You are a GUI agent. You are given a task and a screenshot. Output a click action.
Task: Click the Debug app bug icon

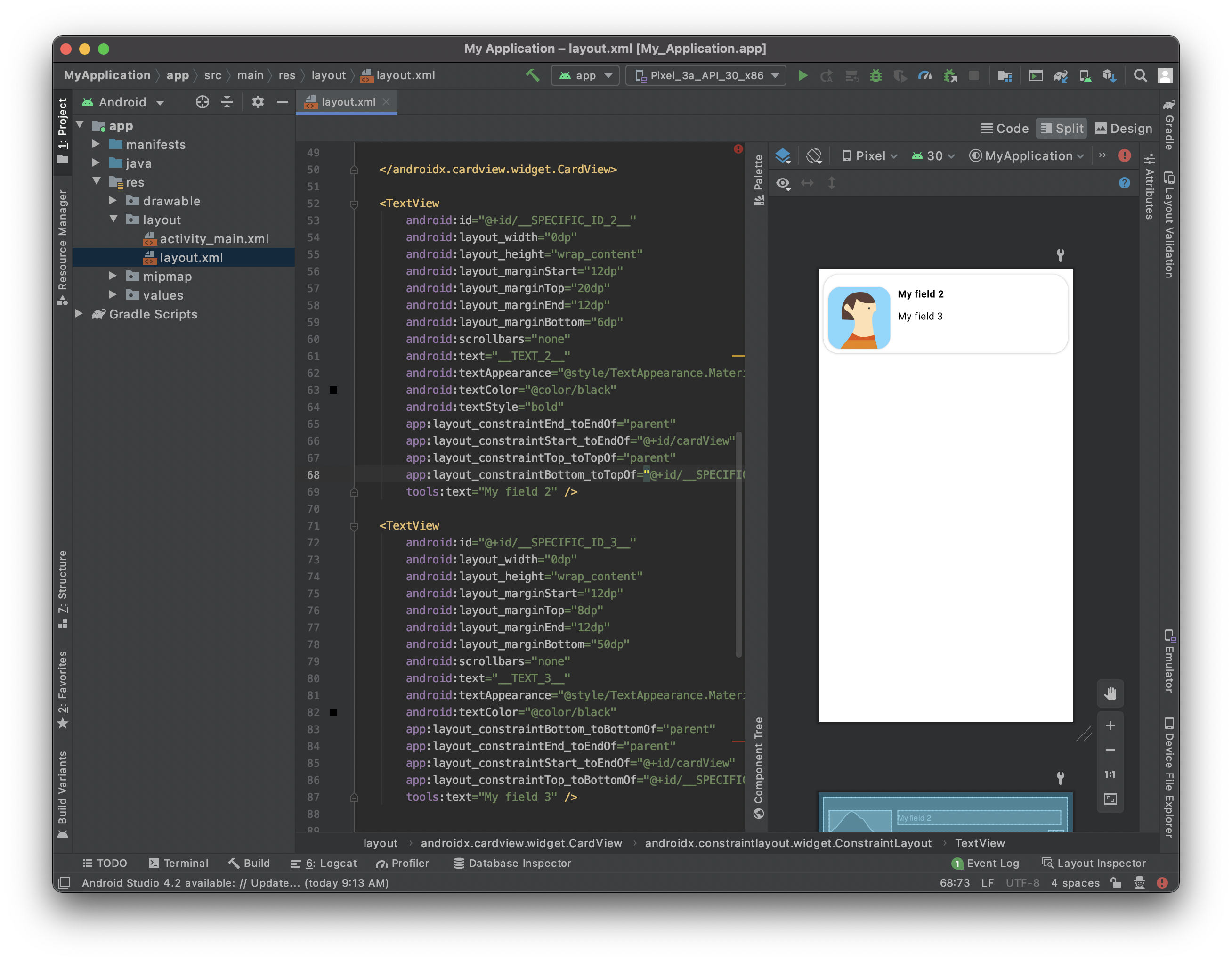[875, 75]
